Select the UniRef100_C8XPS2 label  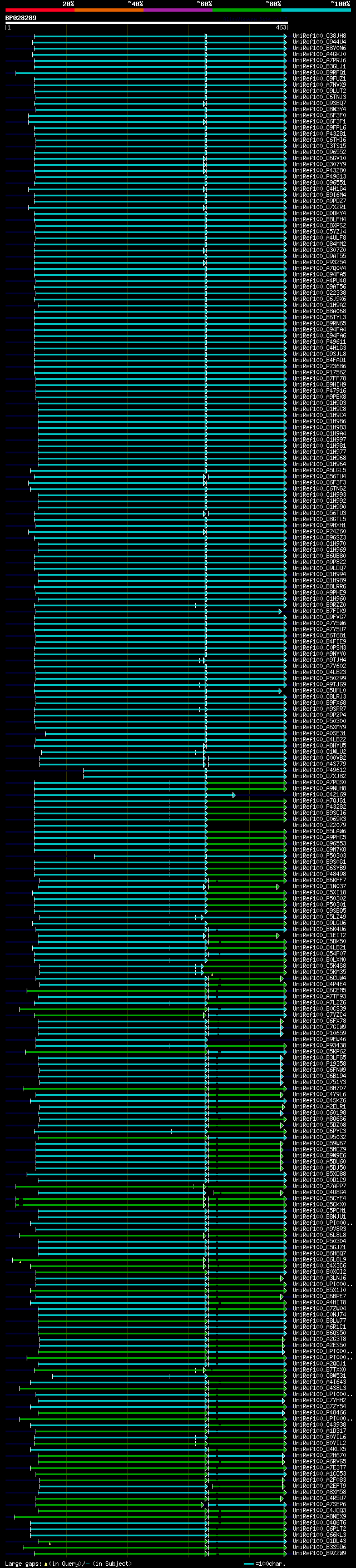pyautogui.click(x=319, y=226)
